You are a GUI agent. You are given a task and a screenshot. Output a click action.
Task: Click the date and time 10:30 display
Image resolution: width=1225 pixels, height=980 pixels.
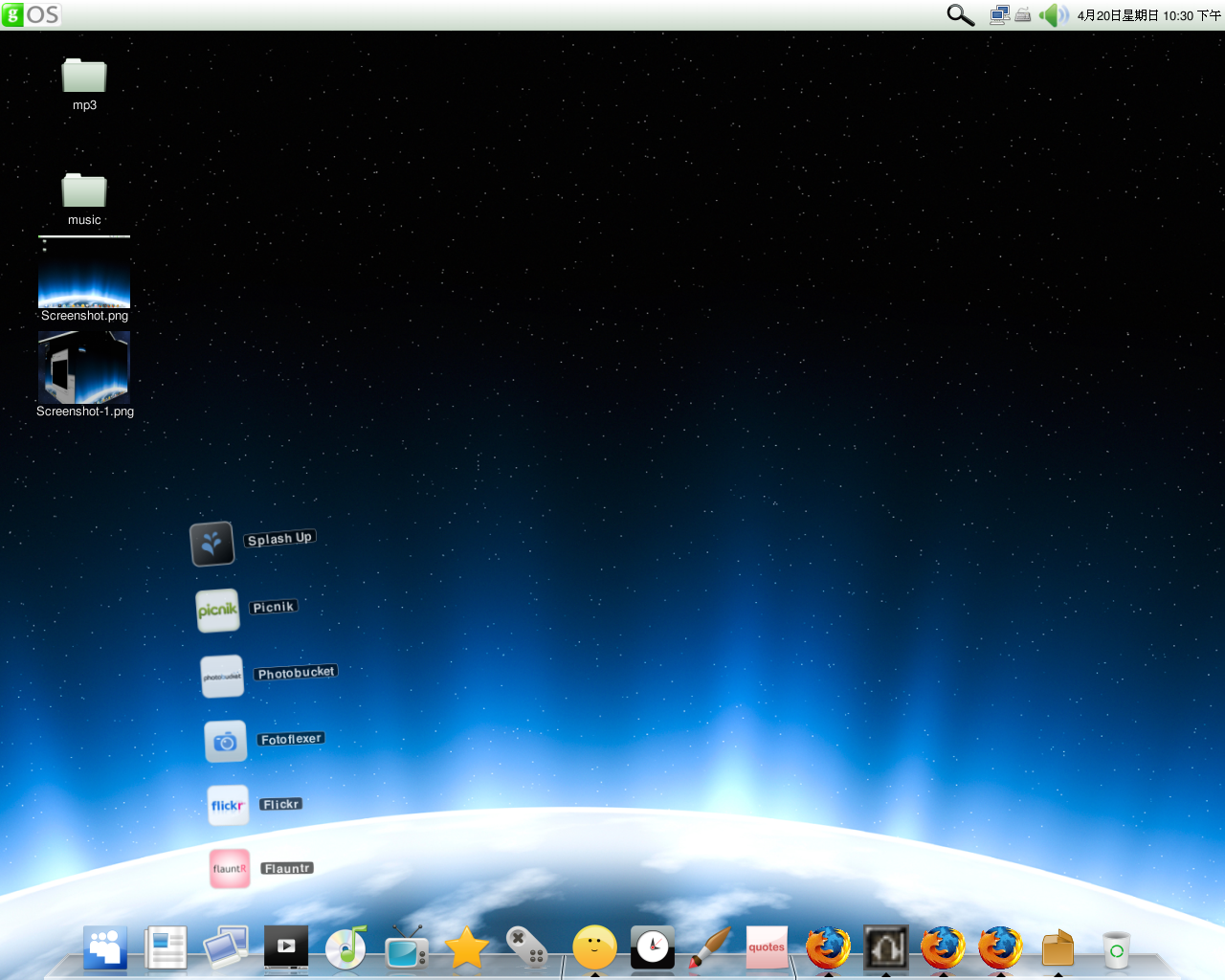tap(1148, 15)
